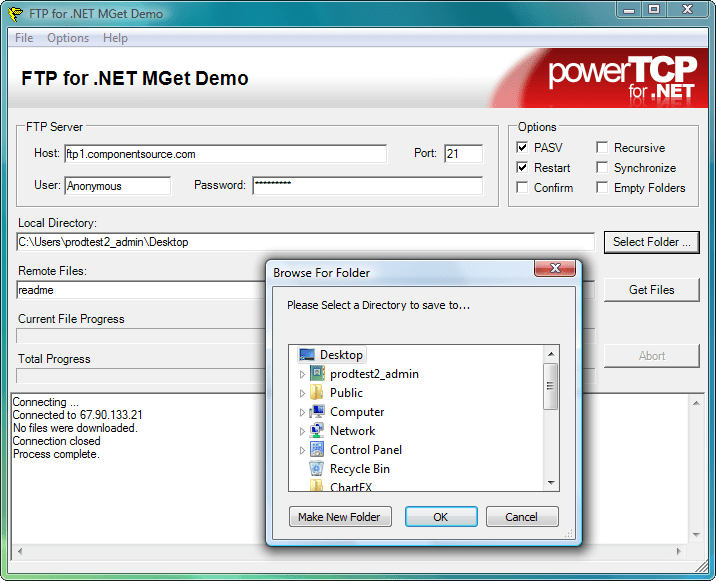This screenshot has height=581, width=716.
Task: Expand the prodtest2_admin tree node
Action: pyautogui.click(x=302, y=374)
